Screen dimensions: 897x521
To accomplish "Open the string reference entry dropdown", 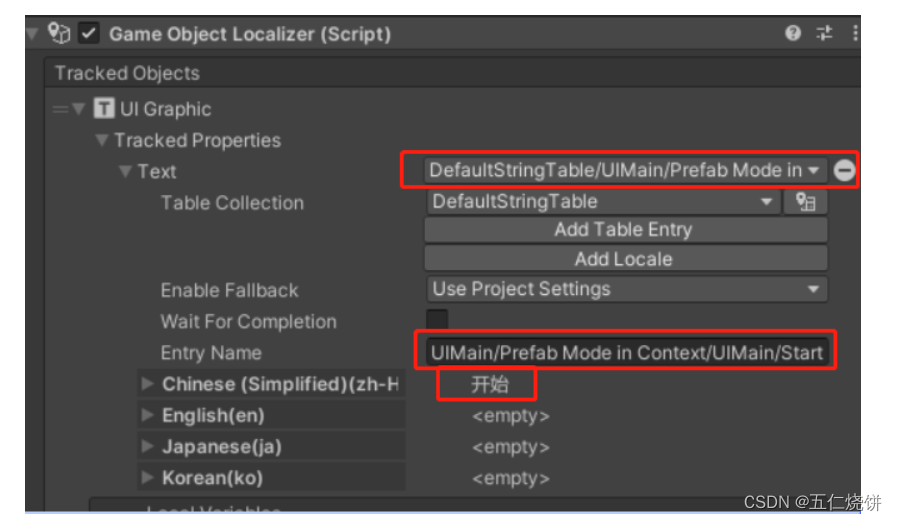I will (624, 171).
